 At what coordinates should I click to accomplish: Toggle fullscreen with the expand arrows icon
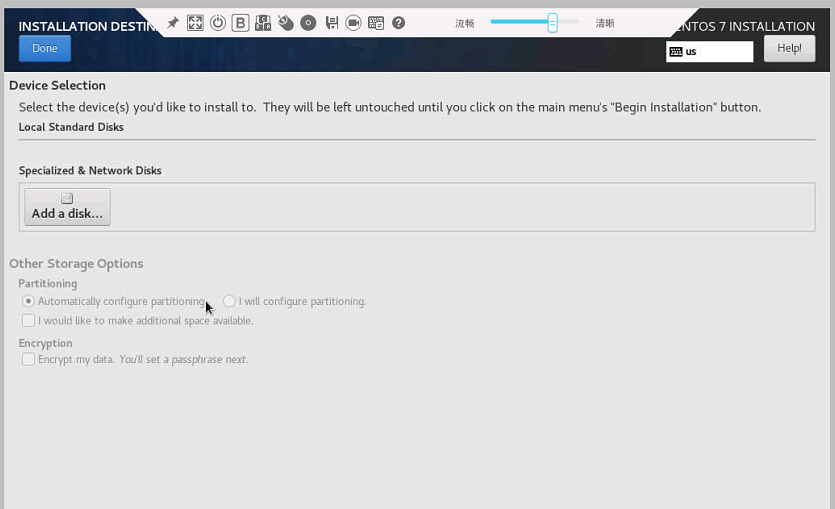tap(195, 23)
